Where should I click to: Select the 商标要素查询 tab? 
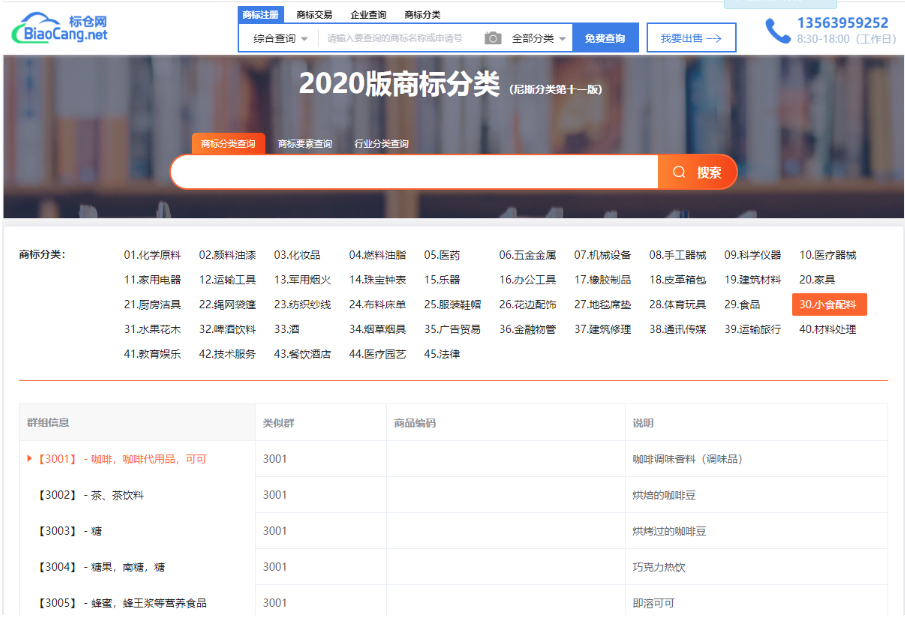tap(305, 144)
